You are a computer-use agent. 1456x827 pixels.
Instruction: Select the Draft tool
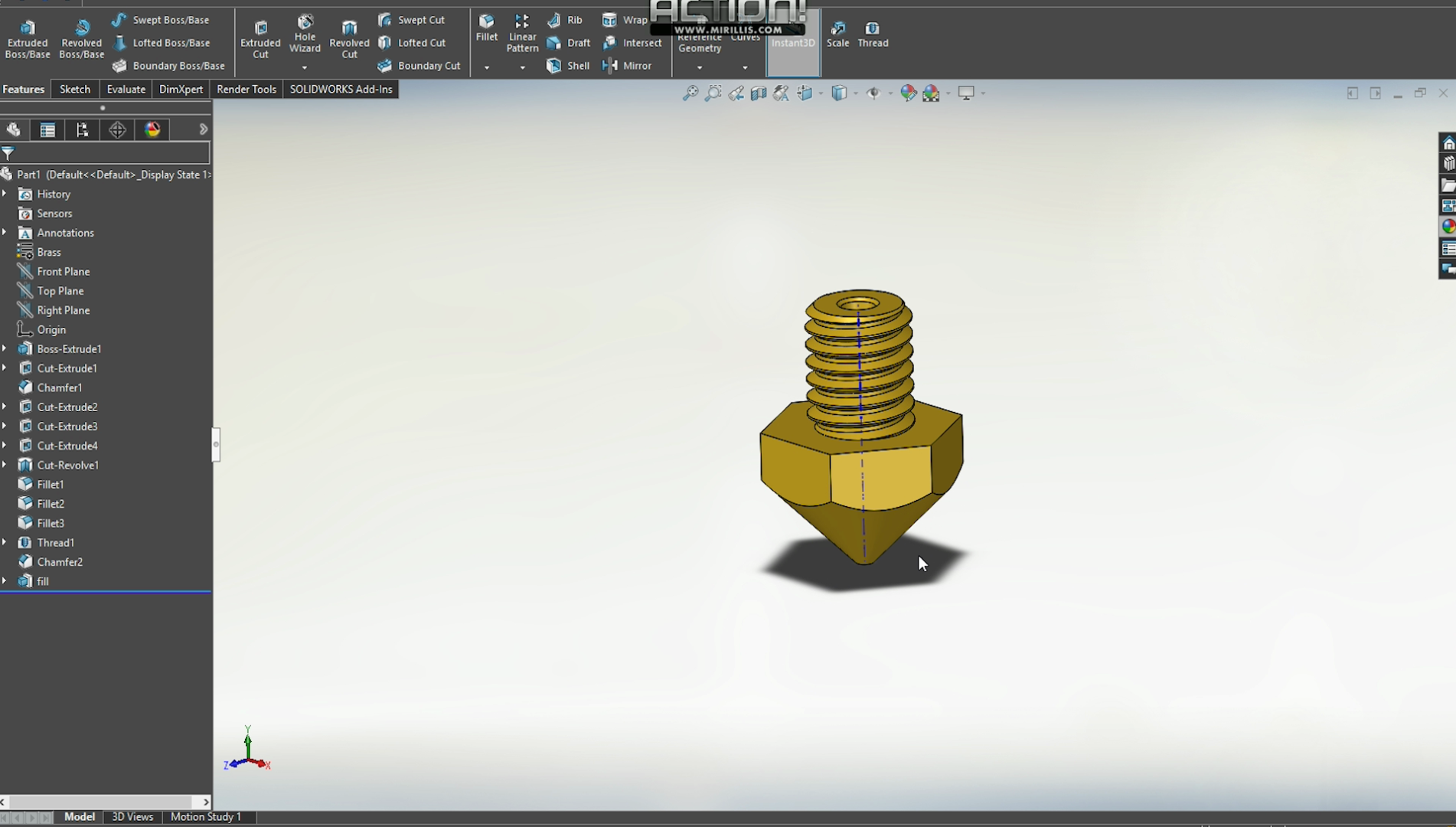point(568,43)
